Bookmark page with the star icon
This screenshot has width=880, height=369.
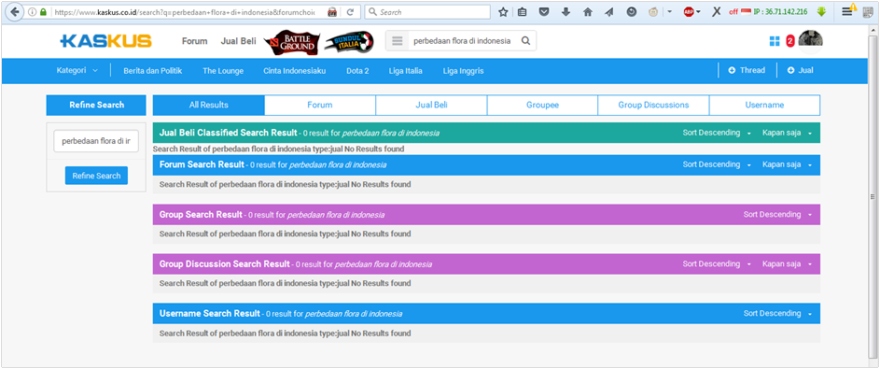point(503,12)
